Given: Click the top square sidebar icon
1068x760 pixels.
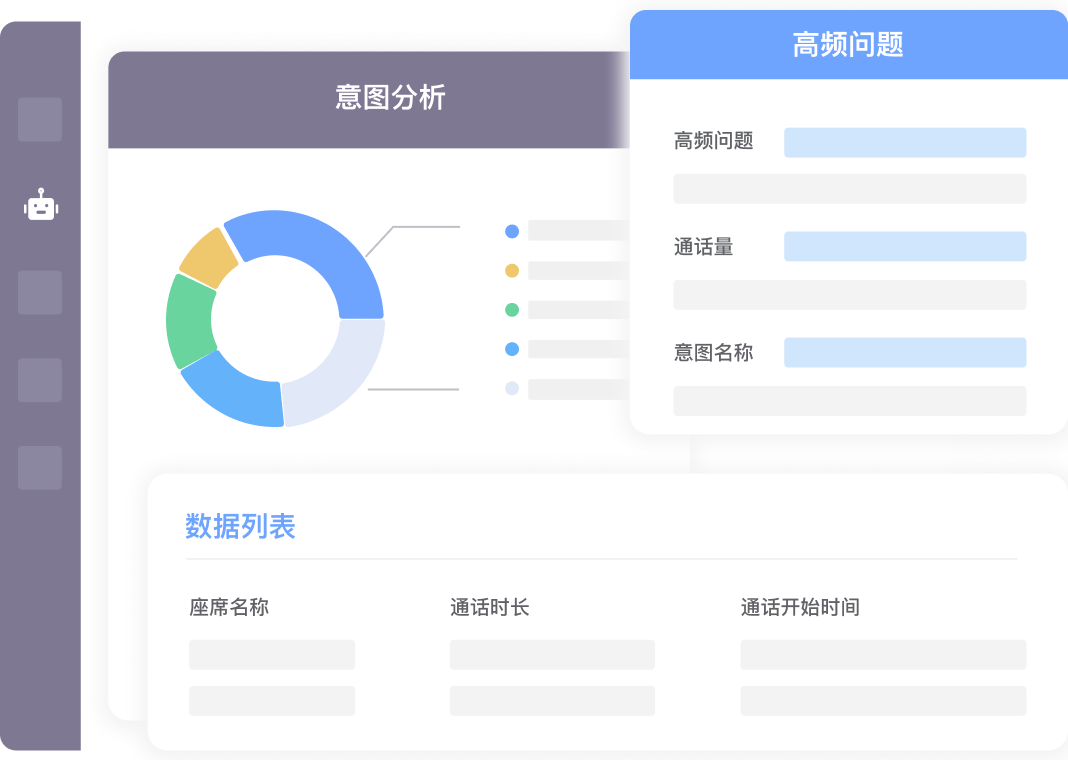Looking at the screenshot, I should 40,119.
